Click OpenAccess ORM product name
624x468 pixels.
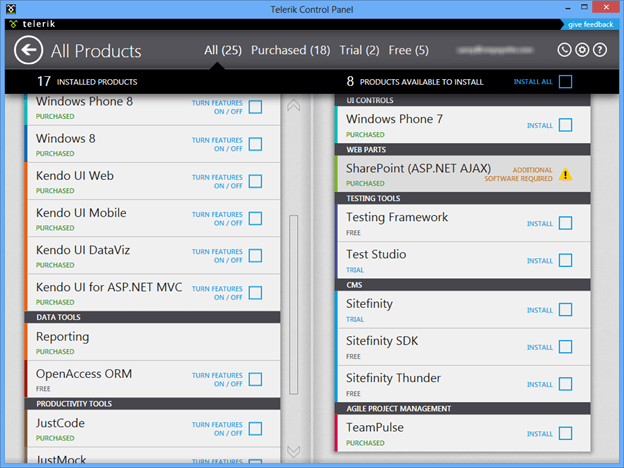click(x=84, y=374)
